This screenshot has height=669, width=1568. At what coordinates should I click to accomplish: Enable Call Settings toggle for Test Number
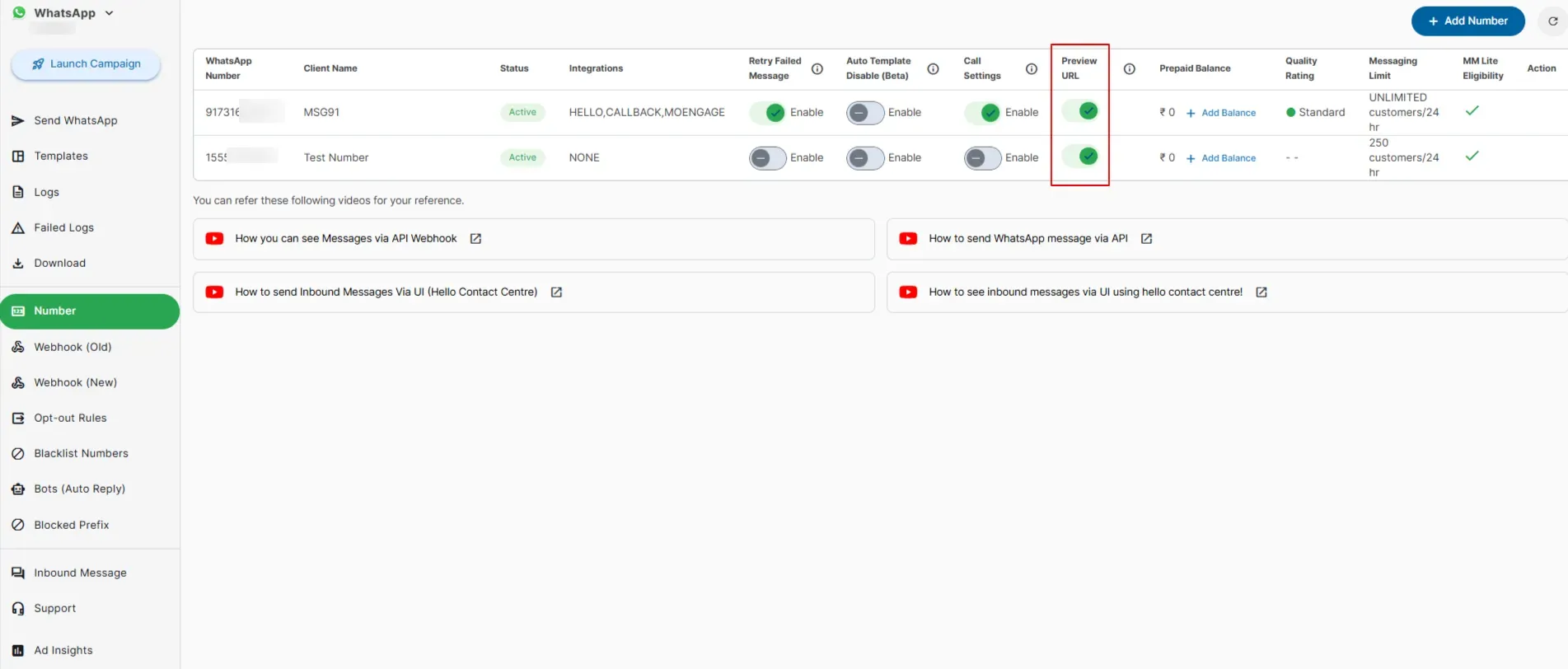(983, 158)
